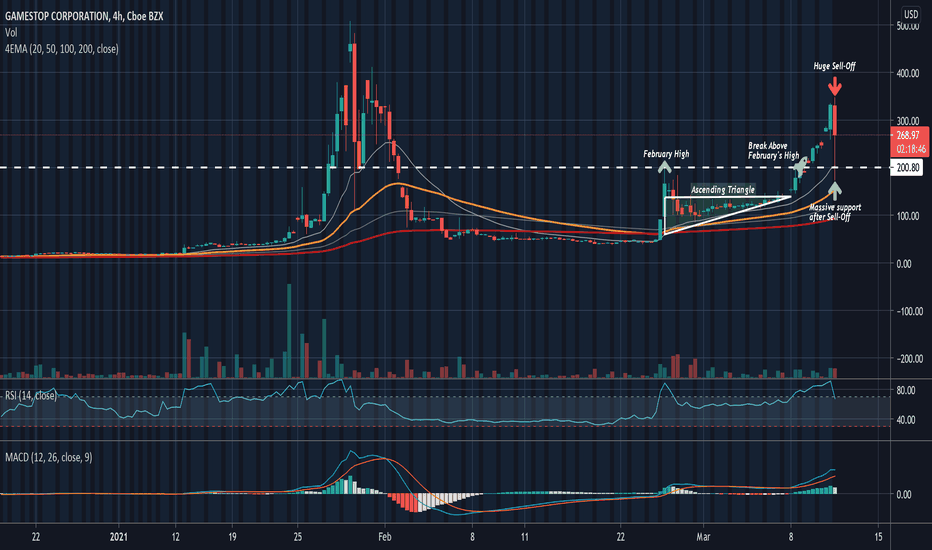Click the Huge Sell-Off annotation text

tap(835, 66)
